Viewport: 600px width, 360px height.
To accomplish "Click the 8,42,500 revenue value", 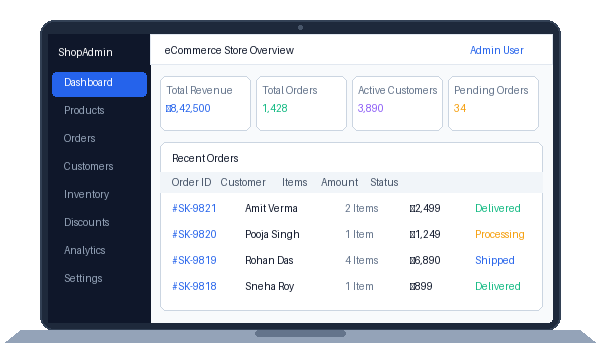I will click(x=188, y=108).
